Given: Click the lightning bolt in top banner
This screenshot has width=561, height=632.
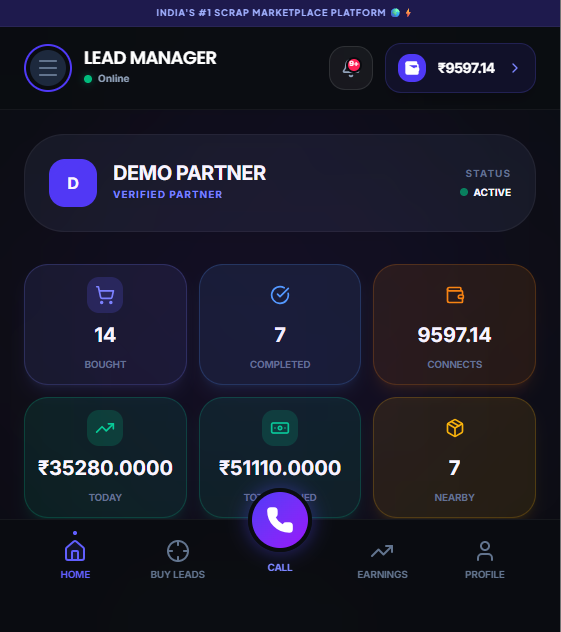Looking at the screenshot, I should point(408,13).
